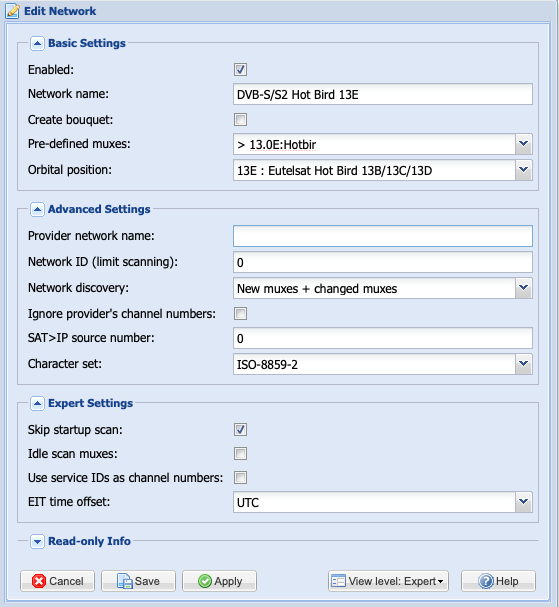This screenshot has width=559, height=607.
Task: Uncheck Skip startup scan
Action: point(240,430)
